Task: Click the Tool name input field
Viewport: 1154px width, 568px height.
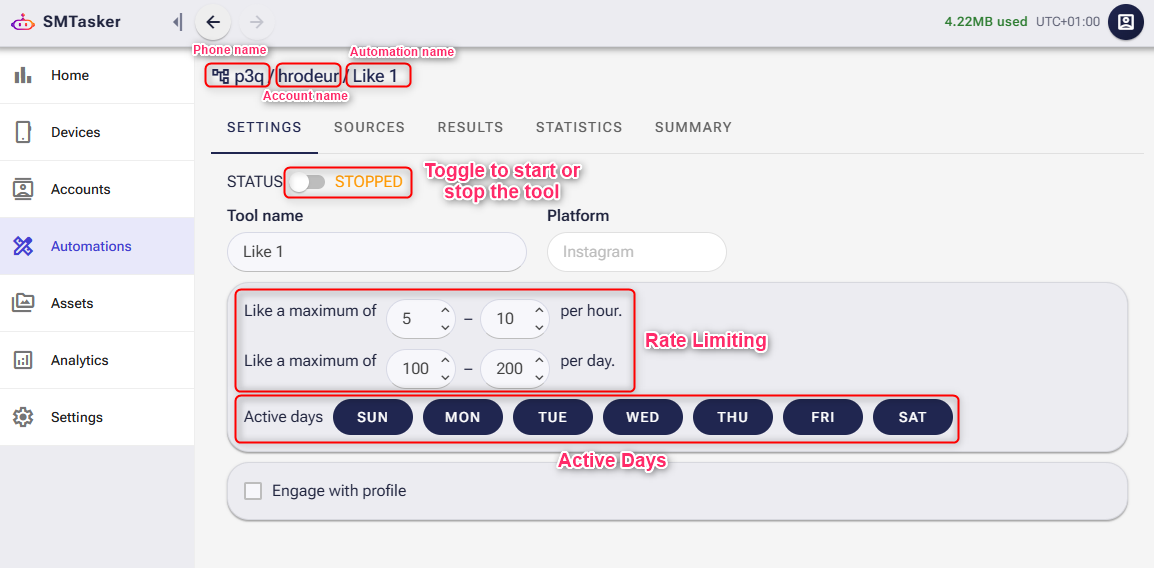Action: 376,252
